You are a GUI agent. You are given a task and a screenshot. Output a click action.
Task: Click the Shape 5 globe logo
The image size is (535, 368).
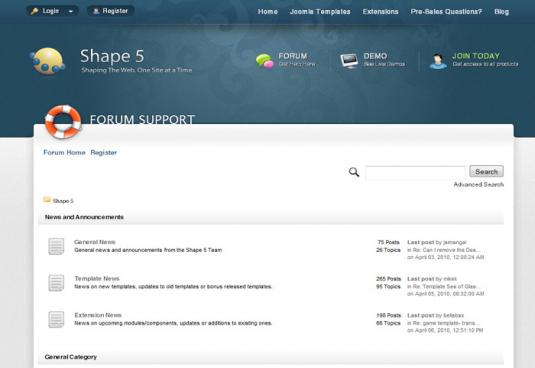coord(47,61)
